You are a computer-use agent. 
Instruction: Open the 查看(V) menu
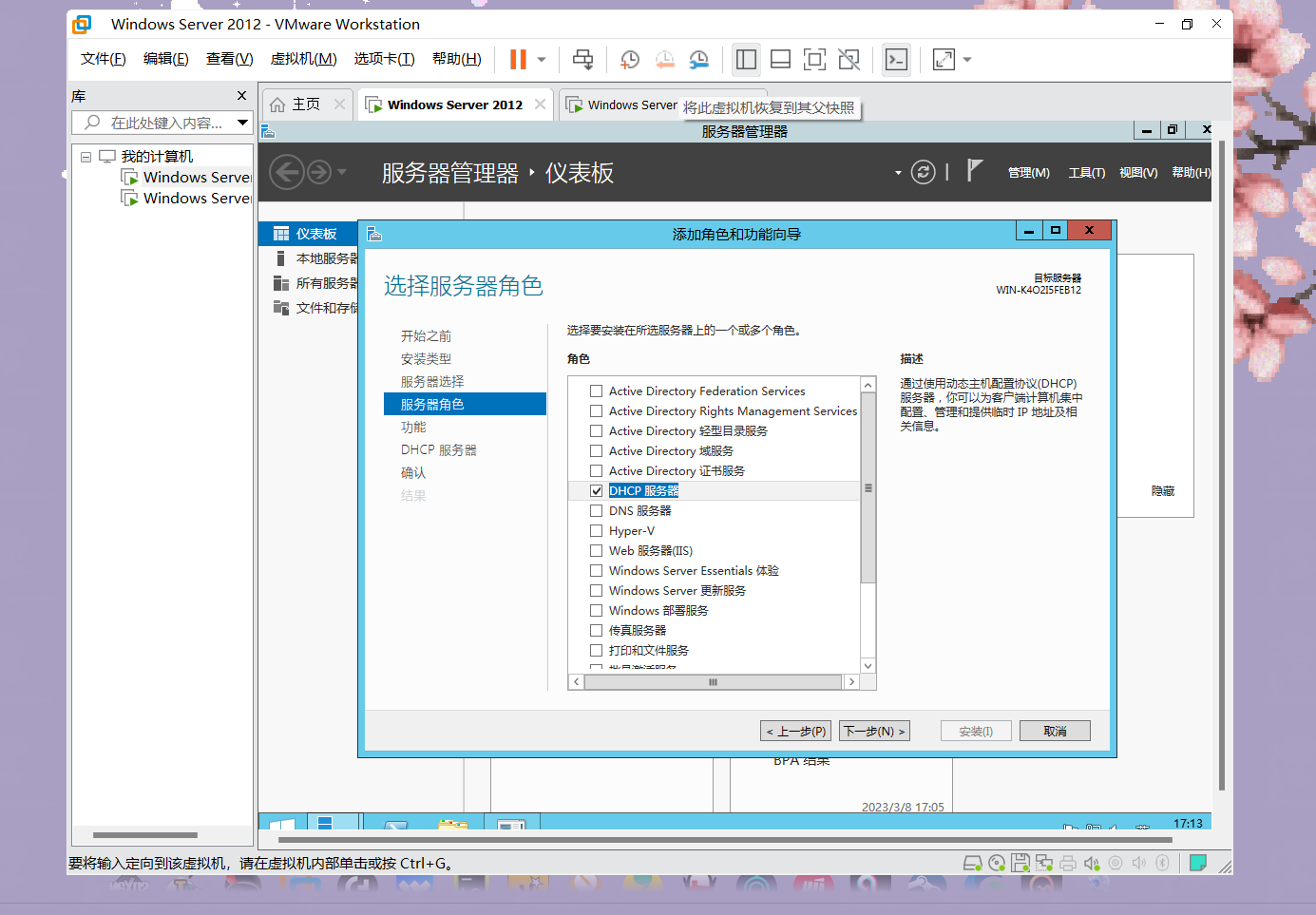(x=230, y=59)
